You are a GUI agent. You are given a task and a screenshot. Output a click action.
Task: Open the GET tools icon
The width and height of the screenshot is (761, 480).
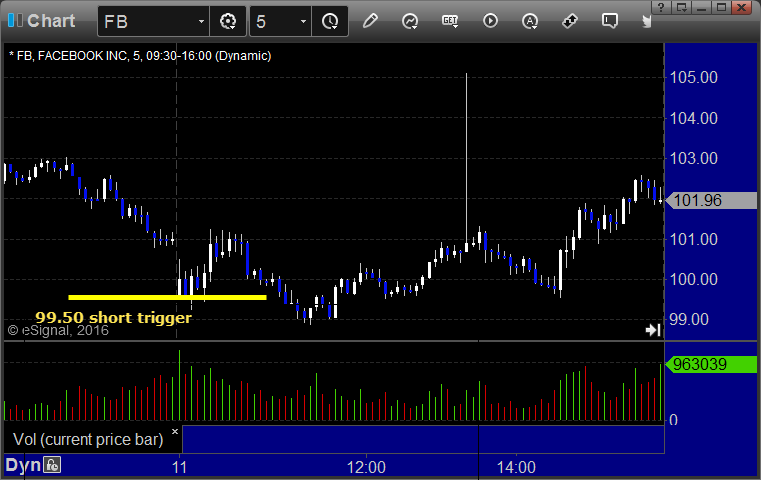[450, 21]
